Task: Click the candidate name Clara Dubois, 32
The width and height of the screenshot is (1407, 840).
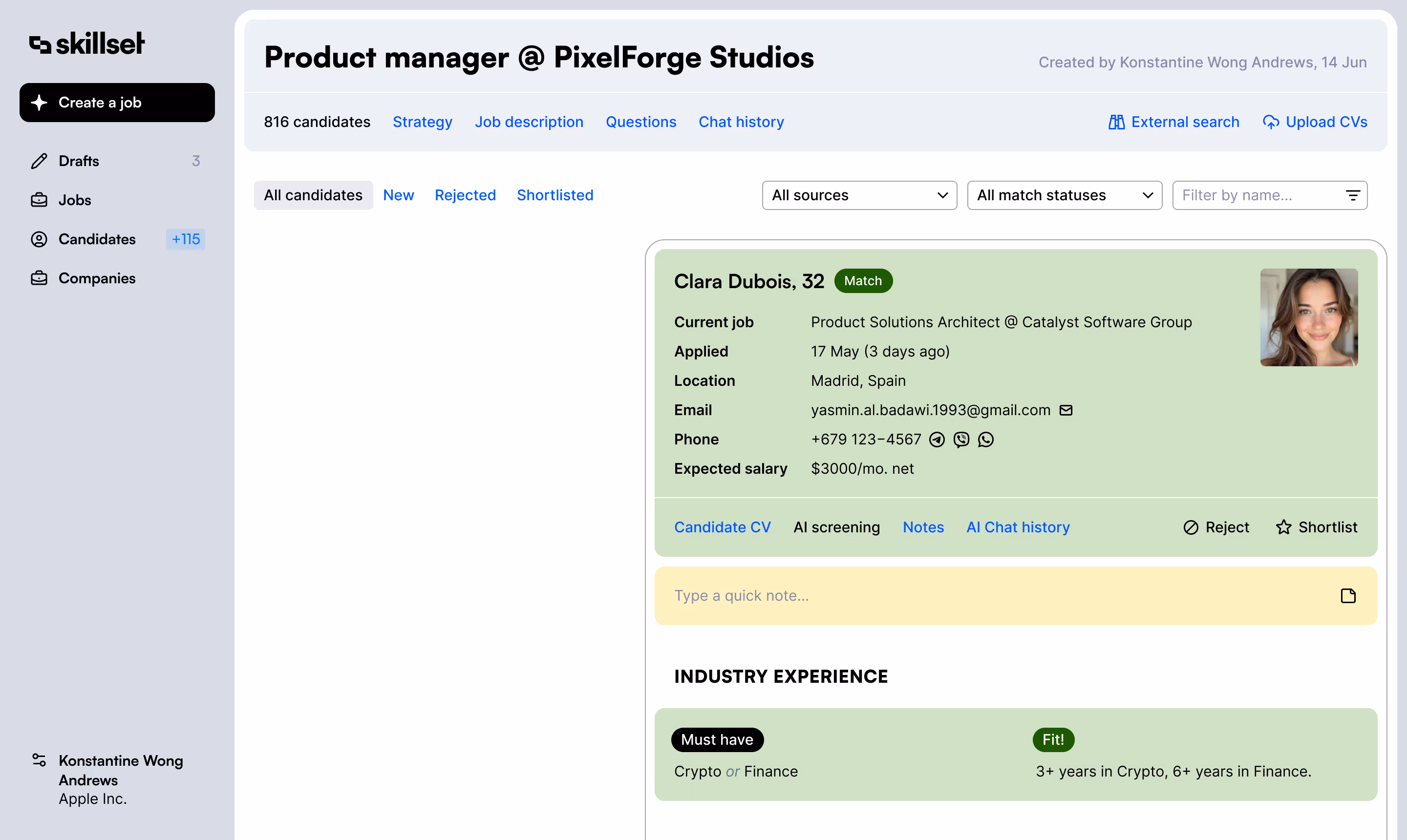Action: tap(749, 281)
